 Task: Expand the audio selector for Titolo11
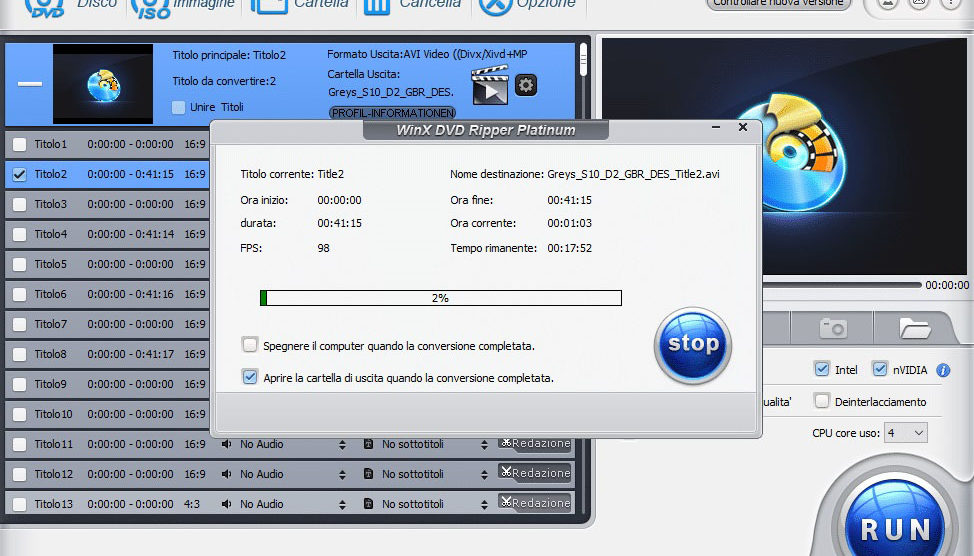point(343,444)
